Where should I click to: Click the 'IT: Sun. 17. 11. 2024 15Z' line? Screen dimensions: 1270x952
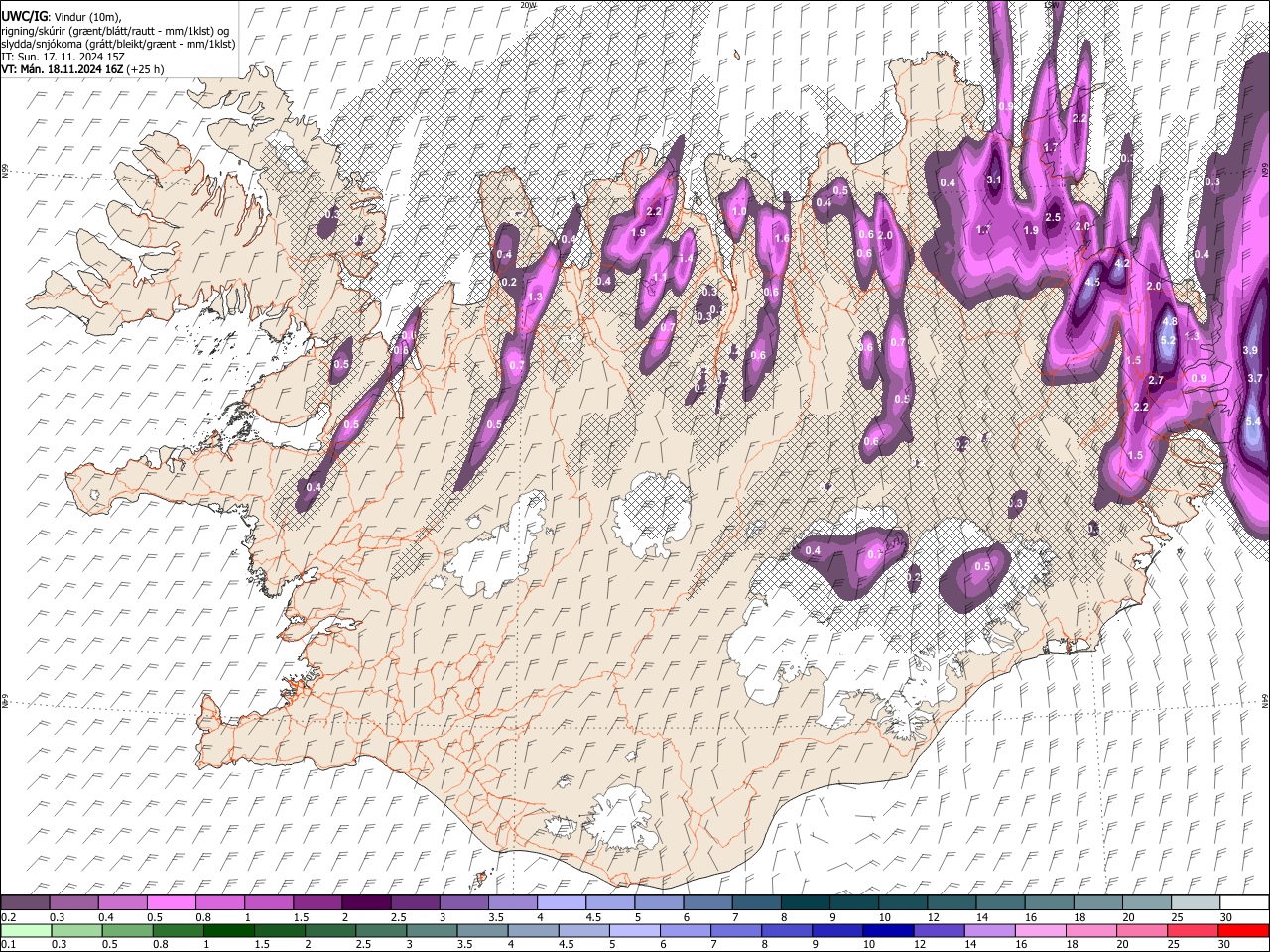(63, 57)
